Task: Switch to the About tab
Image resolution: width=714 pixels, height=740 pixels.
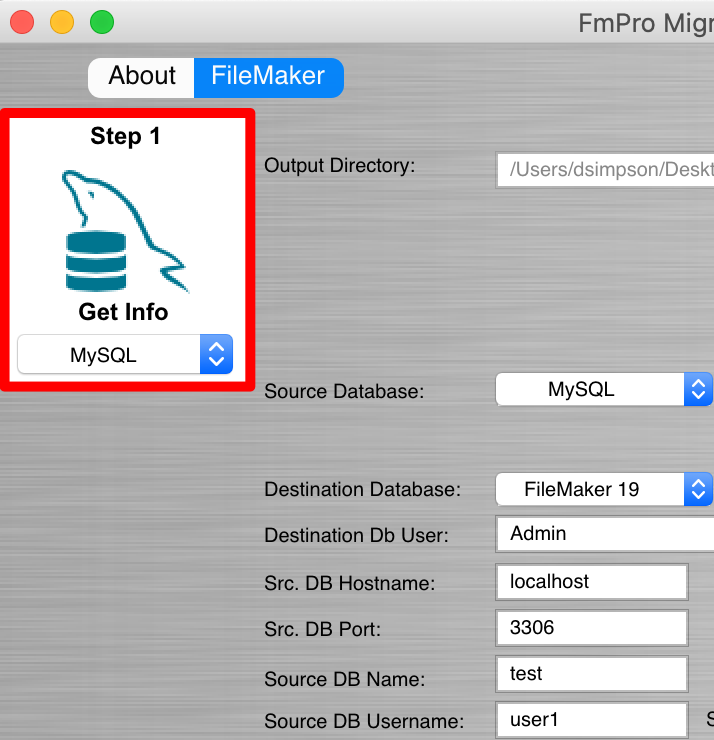Action: point(141,77)
